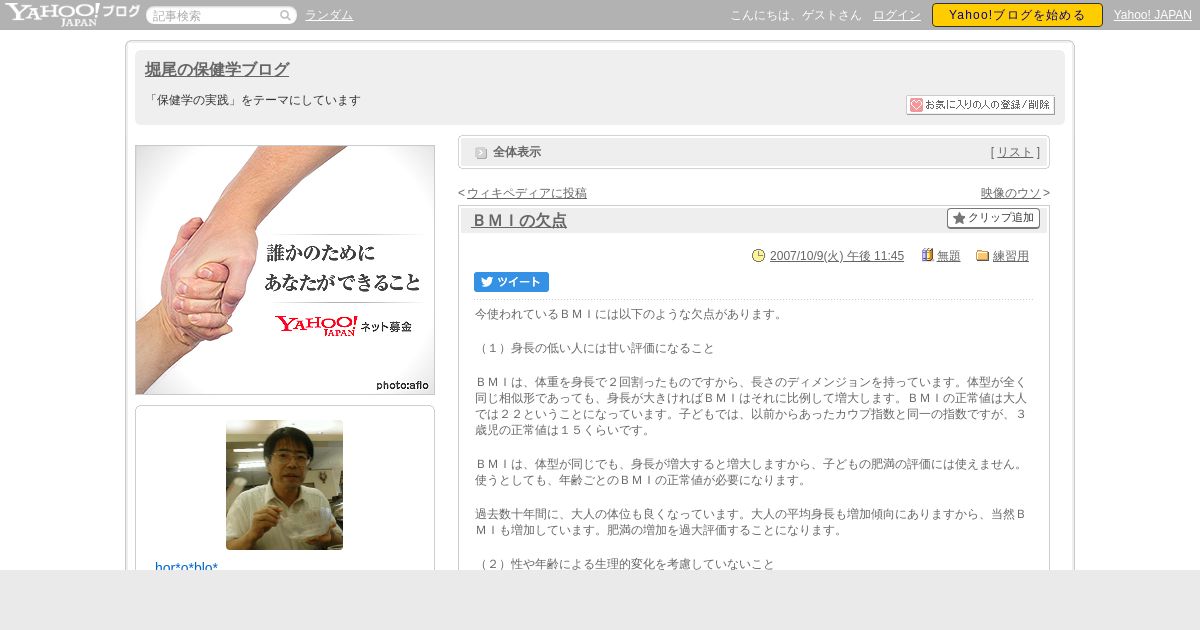Viewport: 1200px width, 630px height.
Task: Go to previous post ウィキペディアに投稿
Action: click(527, 193)
